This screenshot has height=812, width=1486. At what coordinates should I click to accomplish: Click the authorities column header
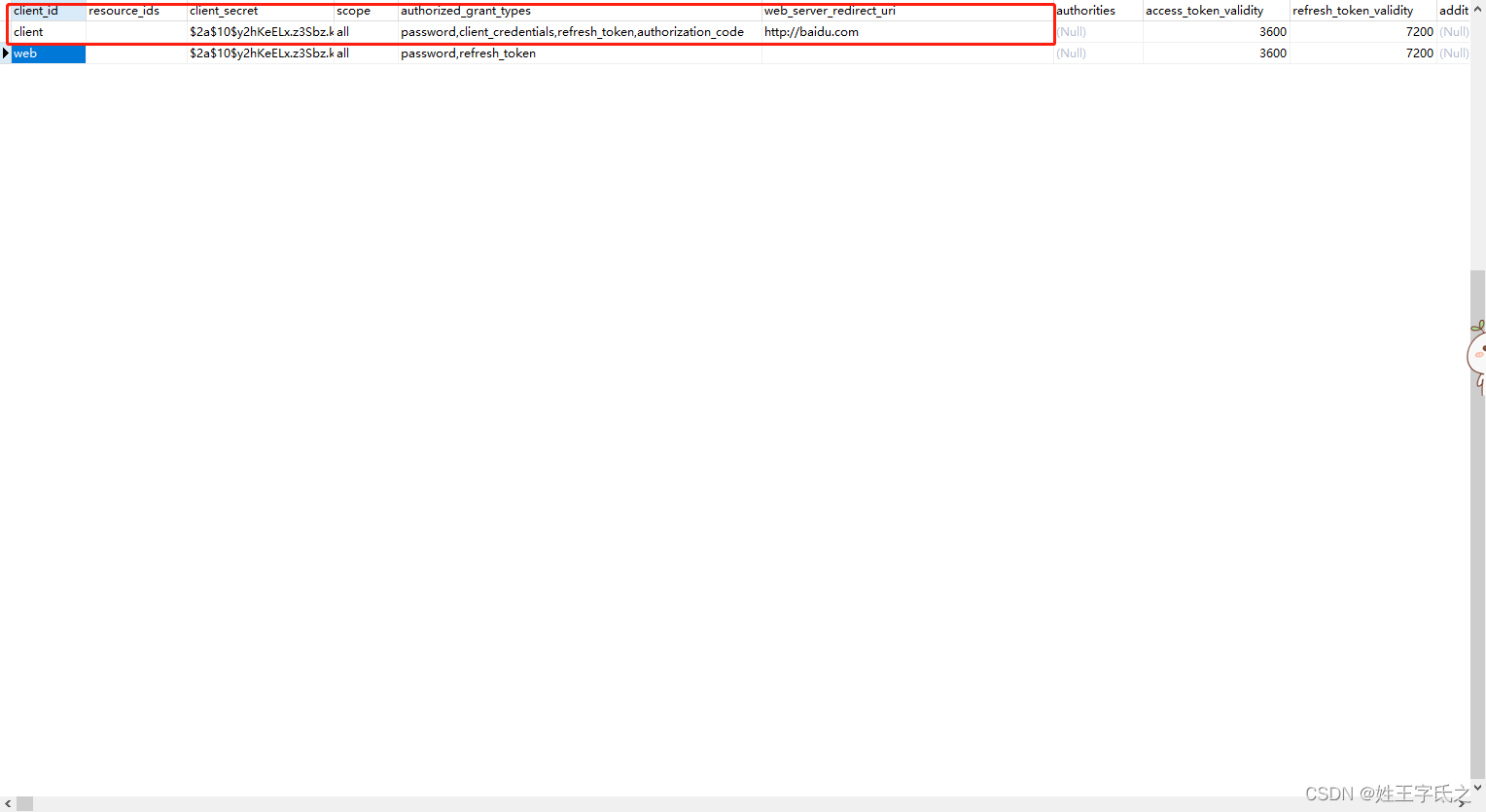pyautogui.click(x=1099, y=11)
